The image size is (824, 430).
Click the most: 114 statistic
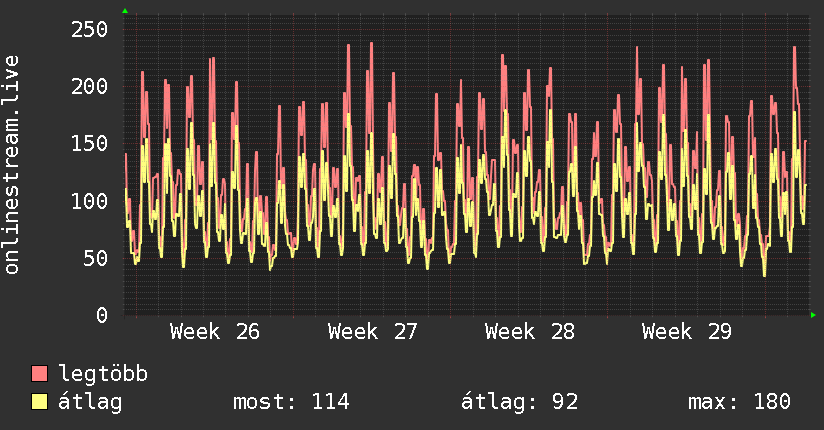coord(291,402)
